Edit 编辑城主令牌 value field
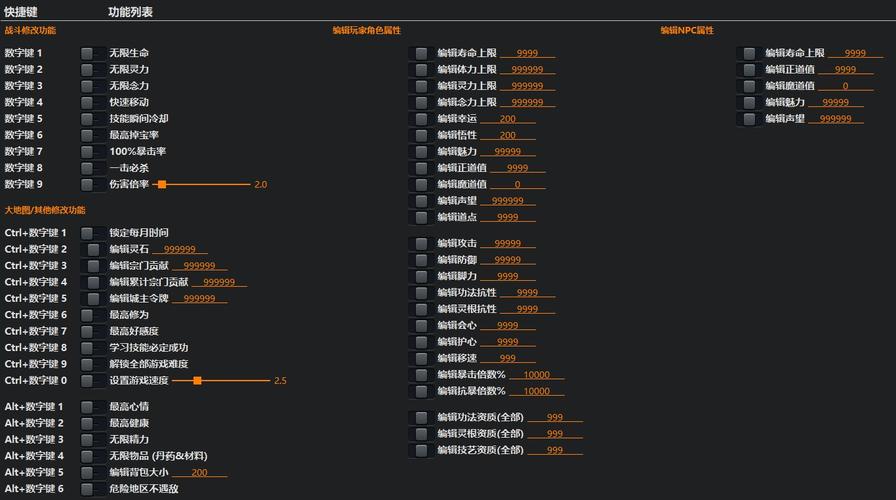The image size is (896, 500). [199, 299]
